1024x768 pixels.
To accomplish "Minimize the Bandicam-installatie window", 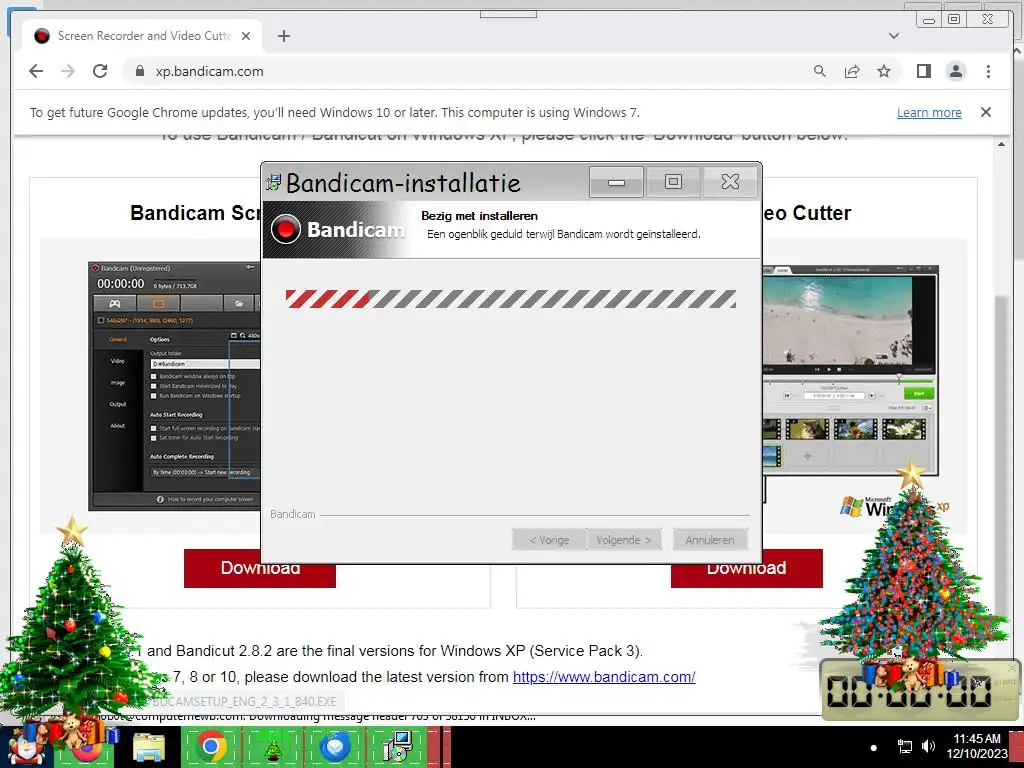I will pyautogui.click(x=616, y=182).
